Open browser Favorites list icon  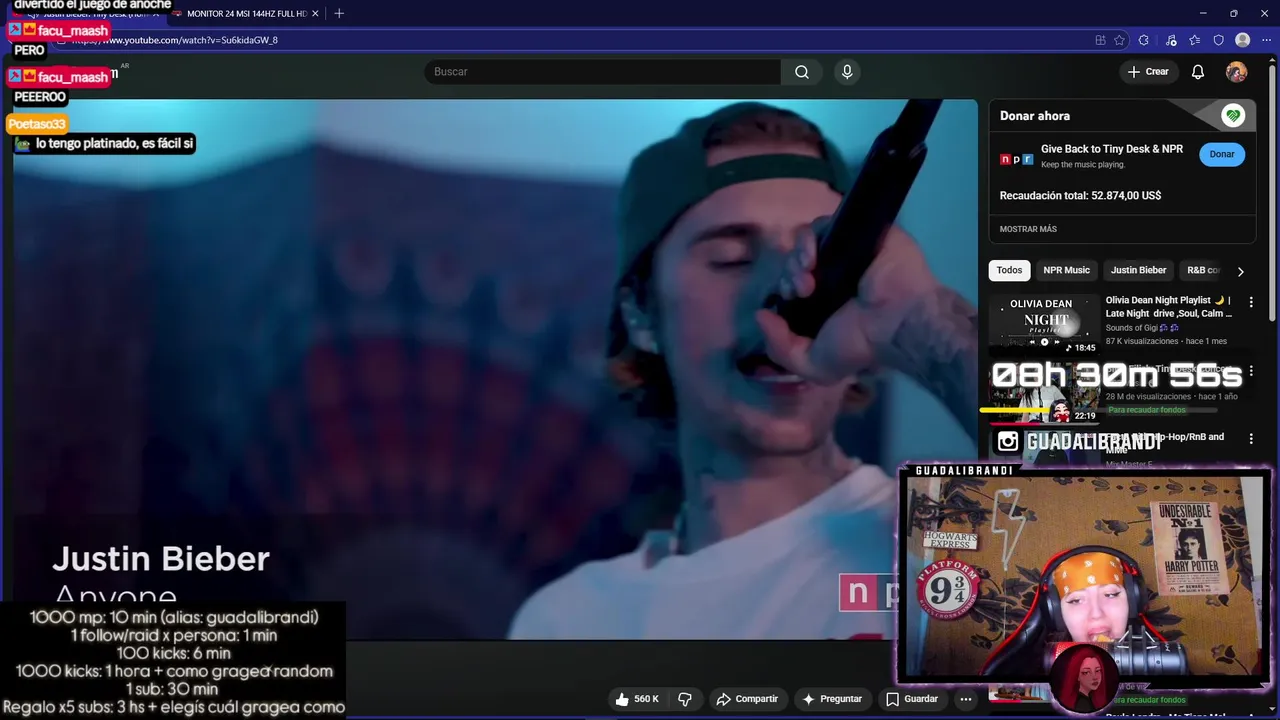point(1194,40)
